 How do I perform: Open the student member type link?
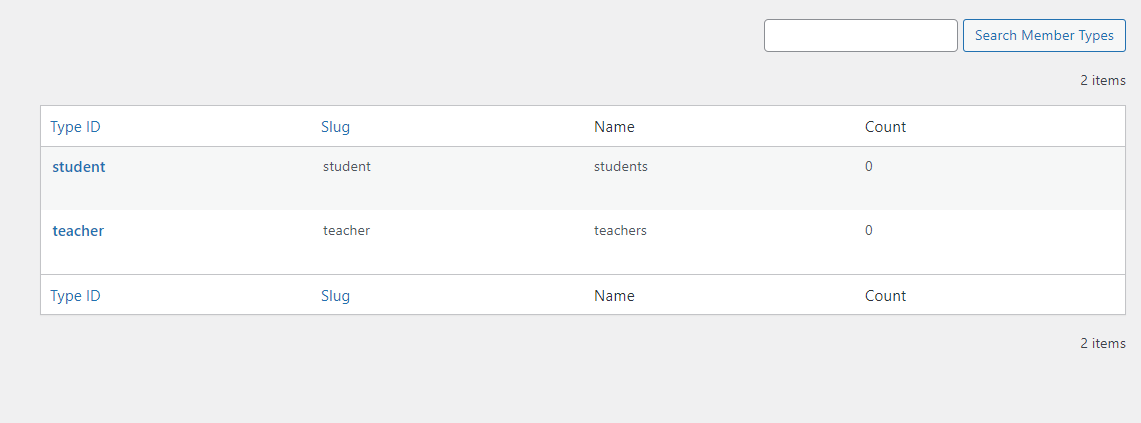79,167
